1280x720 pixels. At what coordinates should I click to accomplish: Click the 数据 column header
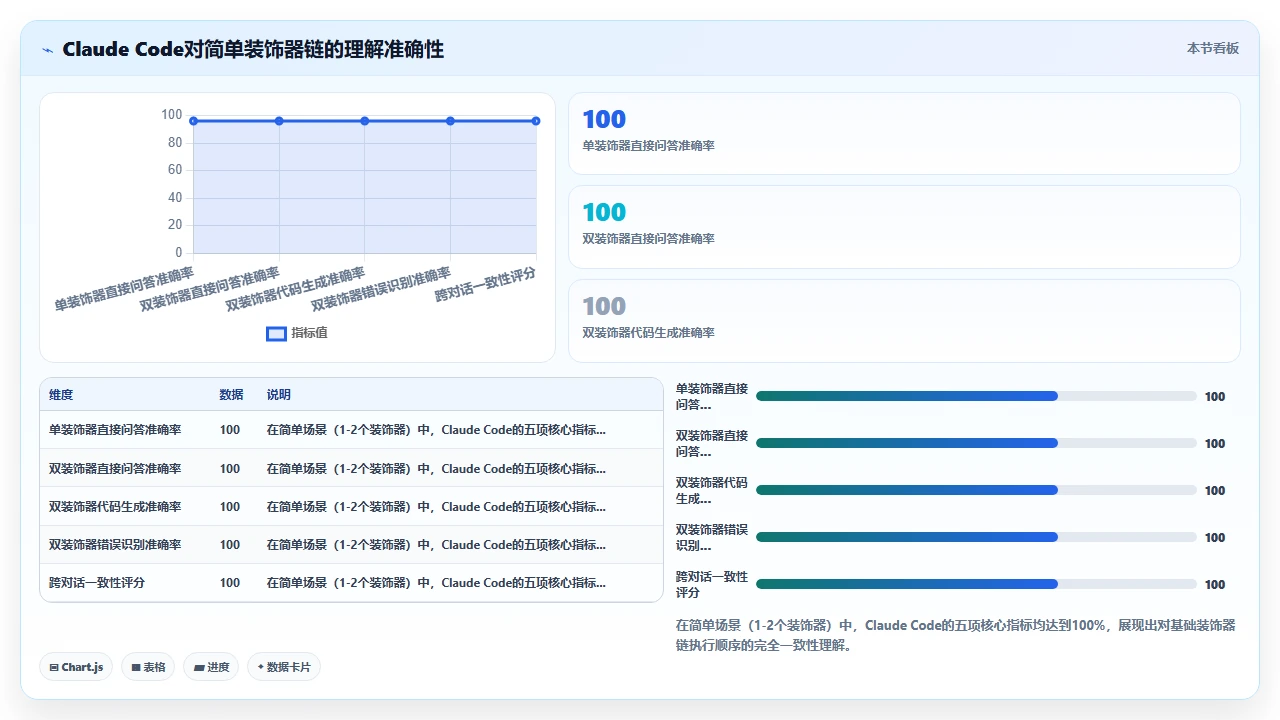point(231,395)
